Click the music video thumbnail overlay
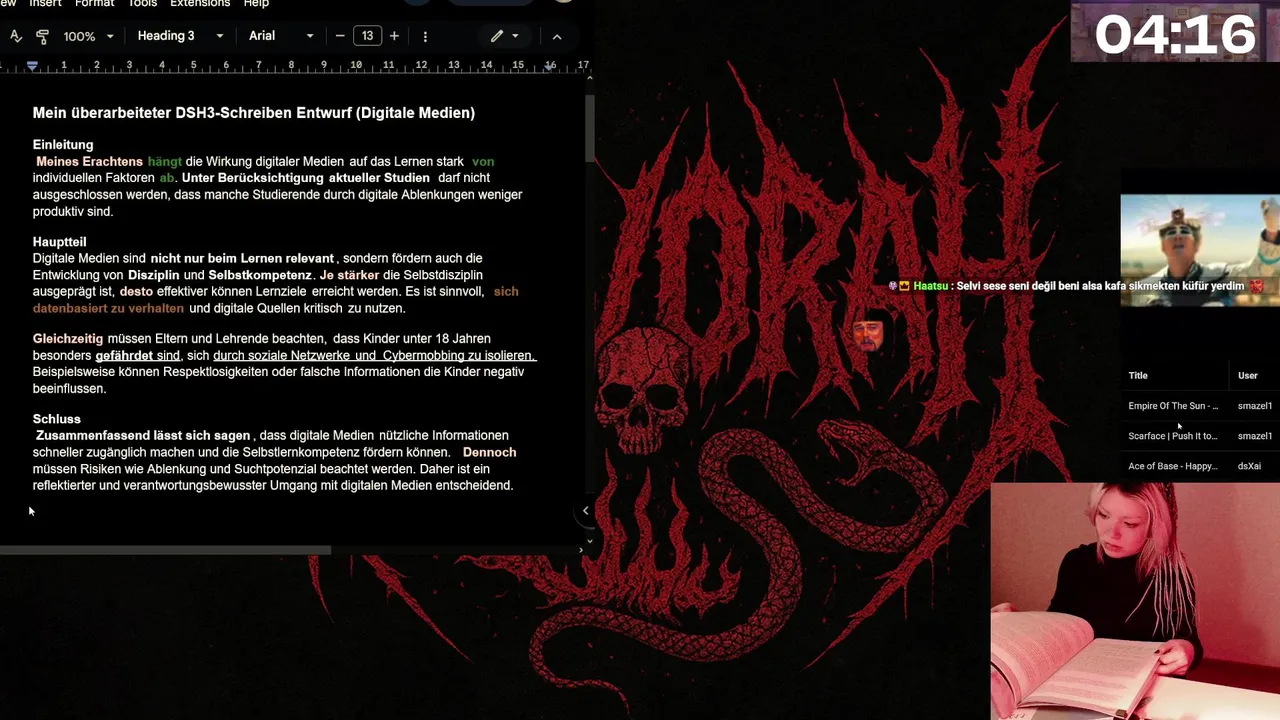1280x720 pixels. tap(1200, 249)
